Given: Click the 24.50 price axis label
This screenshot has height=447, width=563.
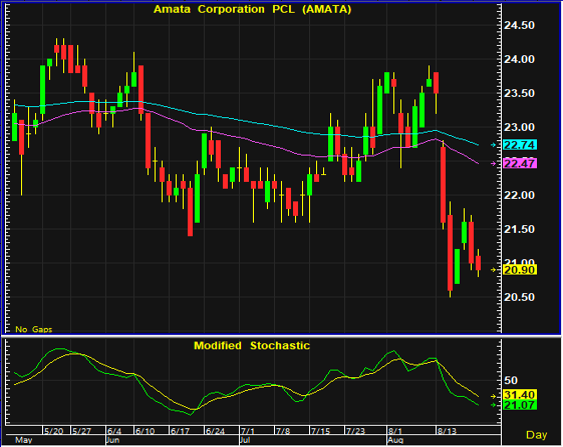Looking at the screenshot, I should pyautogui.click(x=519, y=25).
